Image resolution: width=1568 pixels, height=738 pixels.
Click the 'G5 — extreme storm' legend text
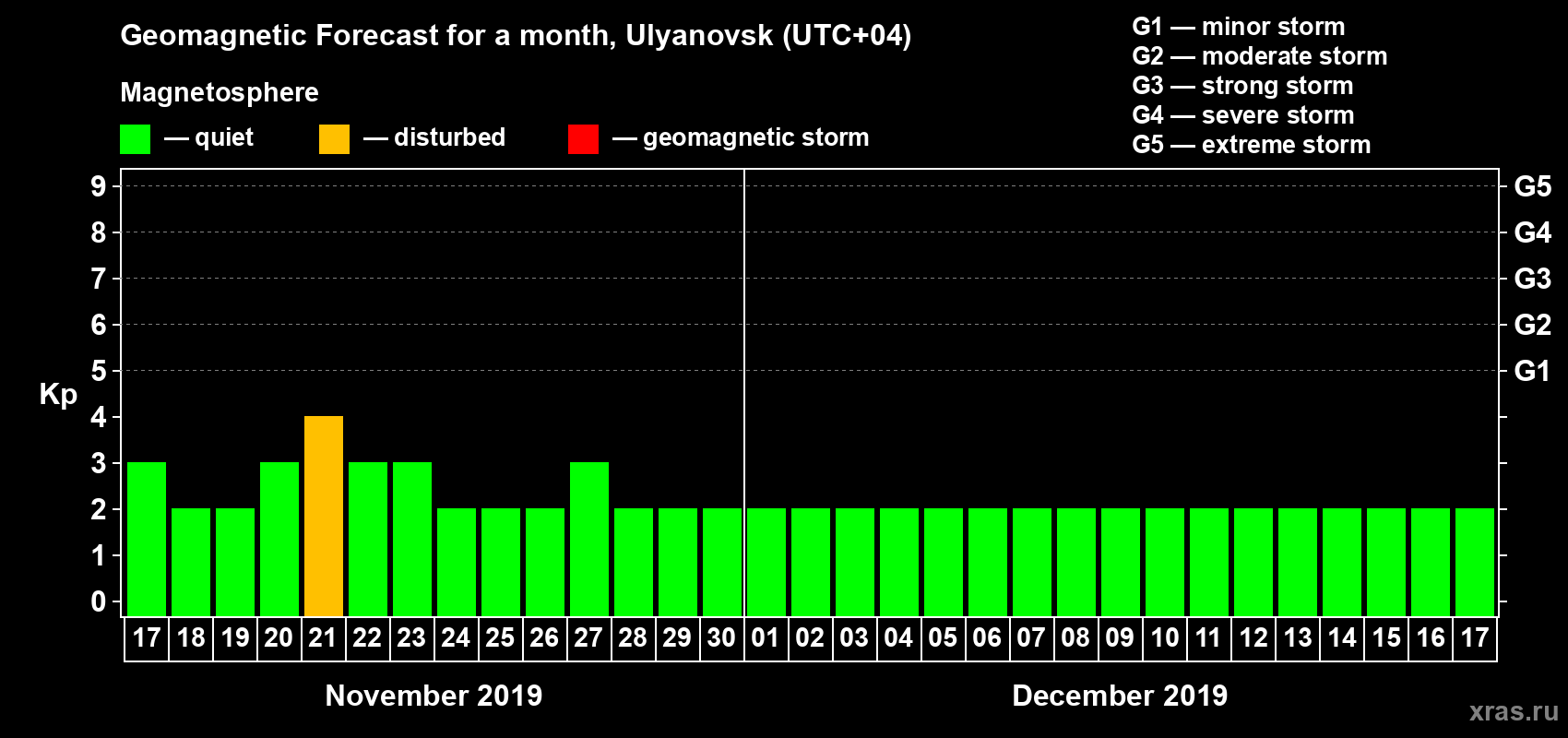1252,145
